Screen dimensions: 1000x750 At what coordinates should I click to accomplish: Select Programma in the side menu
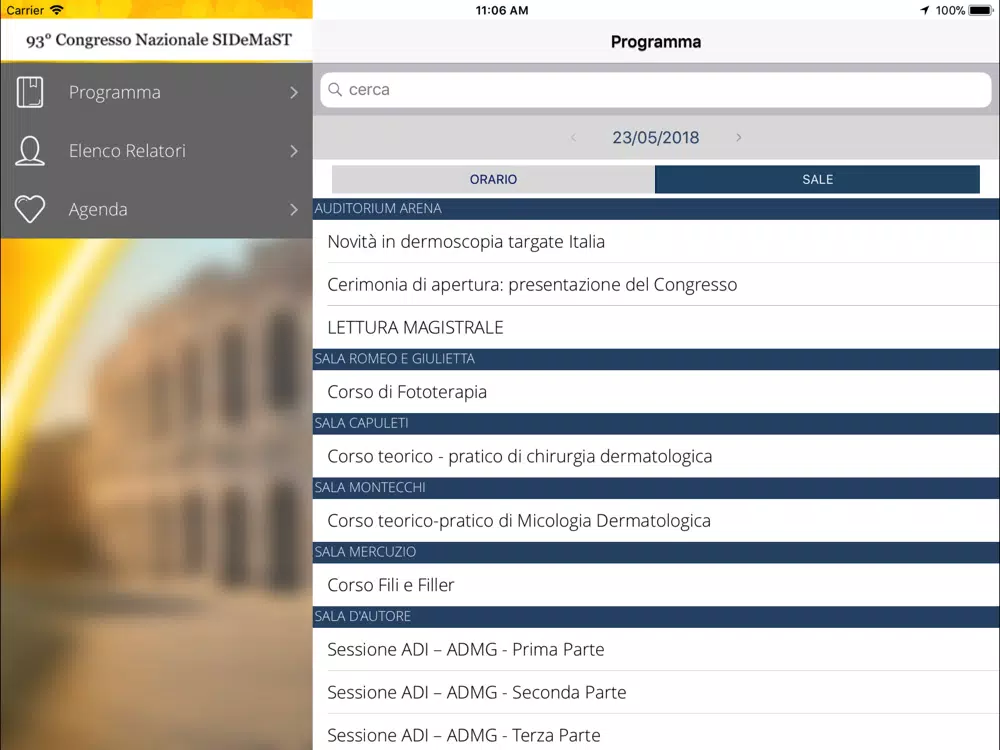156,92
